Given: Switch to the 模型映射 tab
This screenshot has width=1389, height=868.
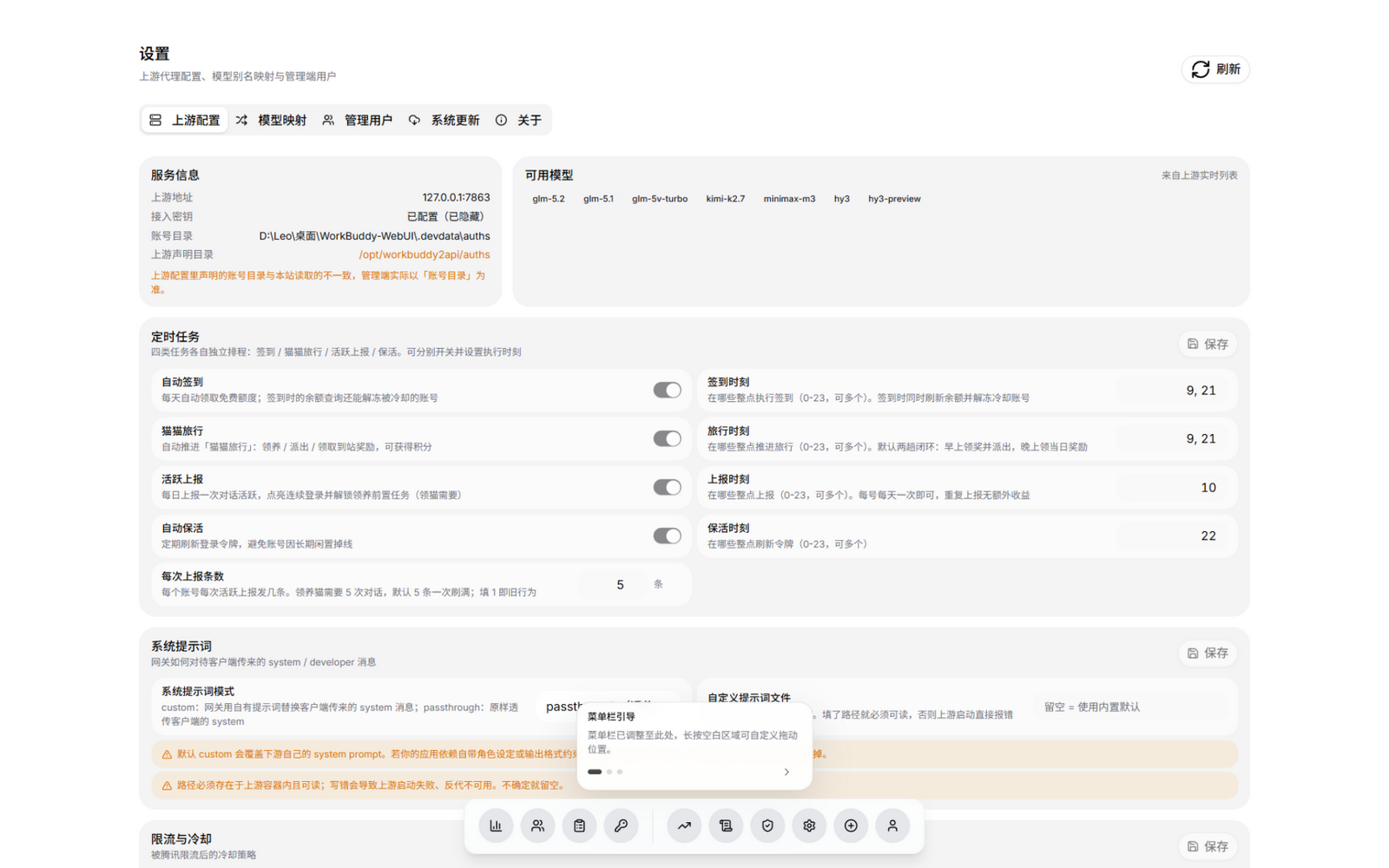Looking at the screenshot, I should [272, 120].
